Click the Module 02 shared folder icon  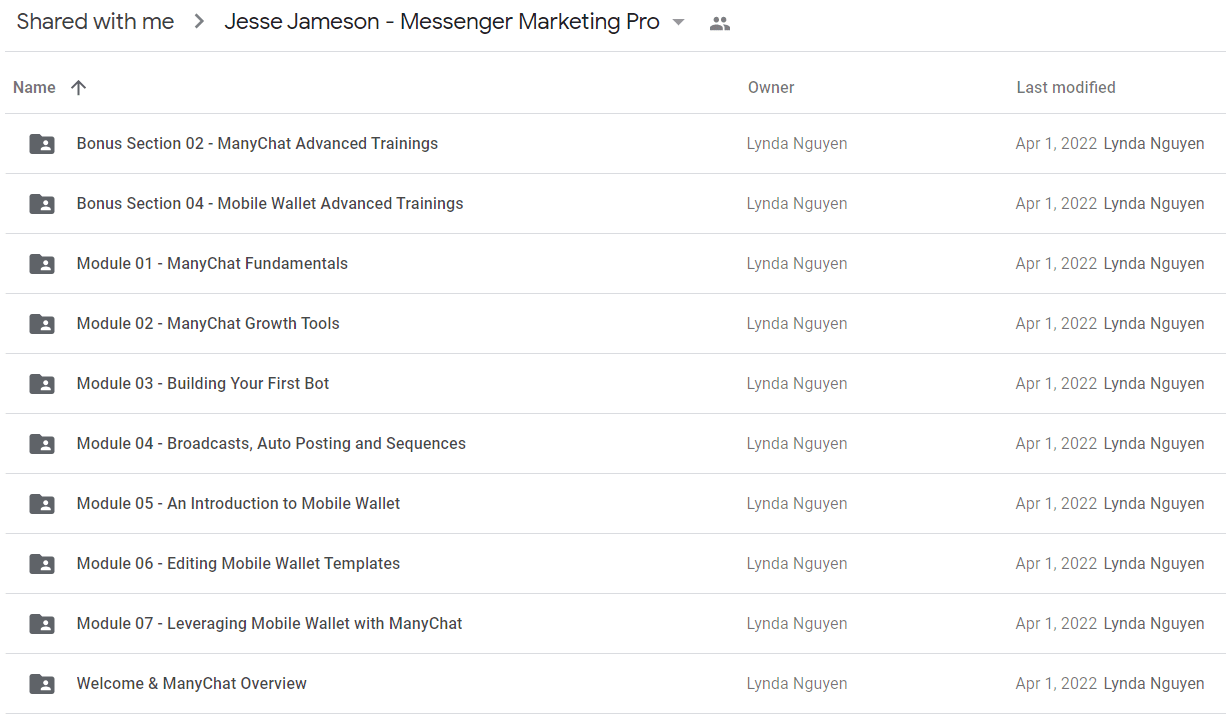(x=42, y=324)
